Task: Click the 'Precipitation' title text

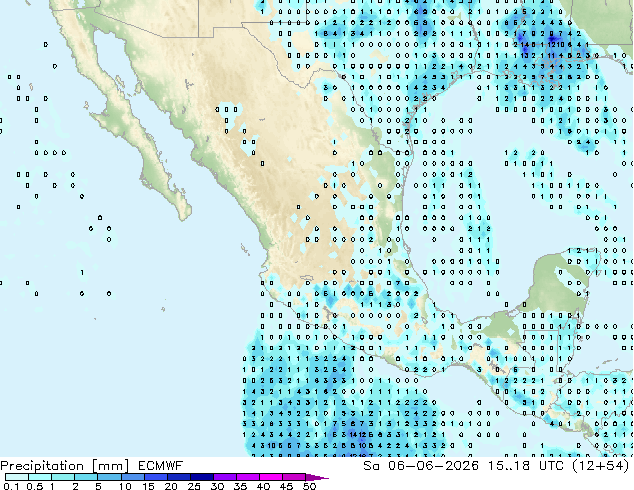Action: pos(42,466)
